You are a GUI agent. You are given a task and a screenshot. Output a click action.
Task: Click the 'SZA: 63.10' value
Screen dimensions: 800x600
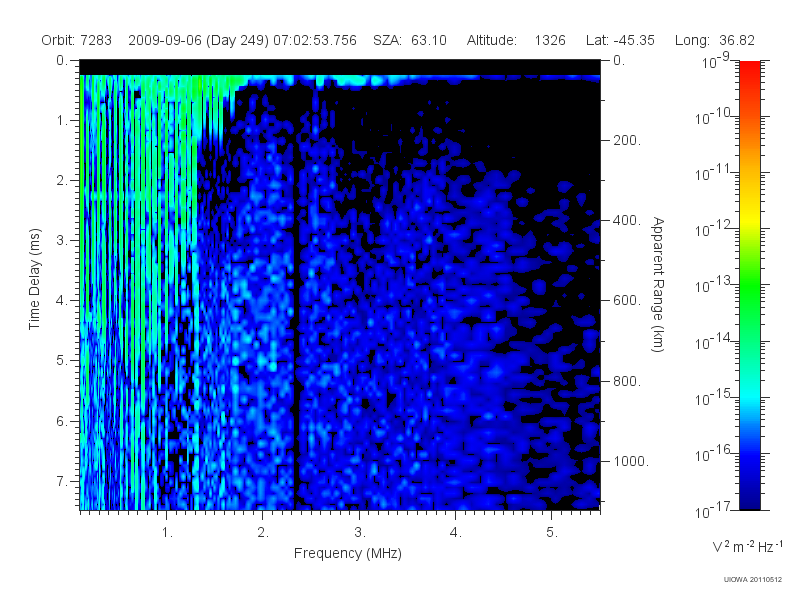point(410,40)
